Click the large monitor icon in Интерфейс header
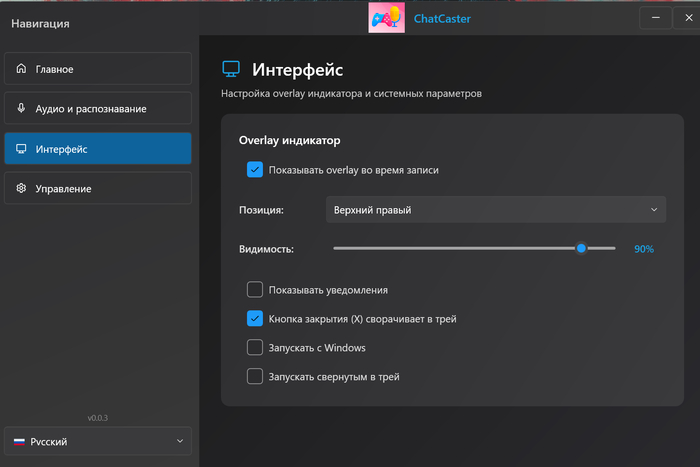 pos(231,69)
